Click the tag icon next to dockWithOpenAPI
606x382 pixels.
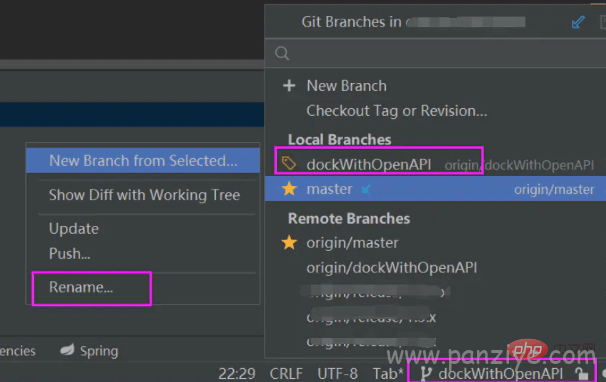289,164
